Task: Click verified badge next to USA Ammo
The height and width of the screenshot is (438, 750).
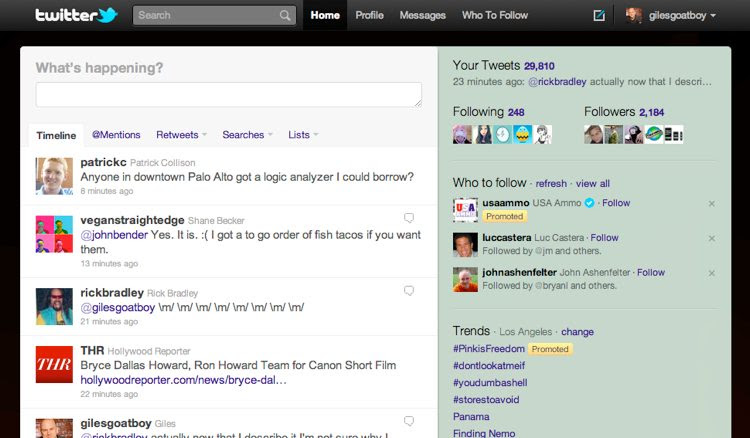Action: [589, 203]
